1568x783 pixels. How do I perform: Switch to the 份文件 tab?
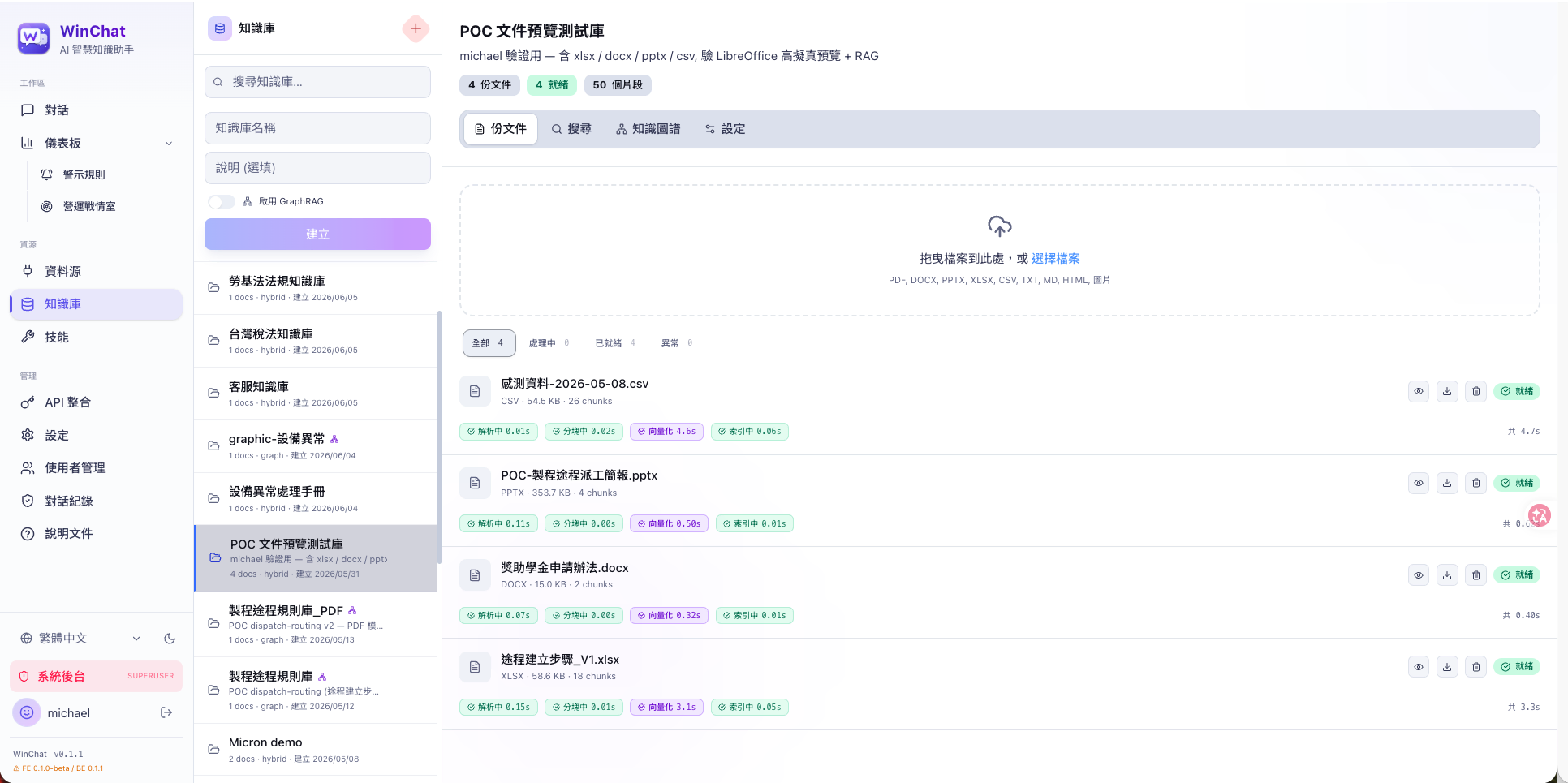click(501, 129)
